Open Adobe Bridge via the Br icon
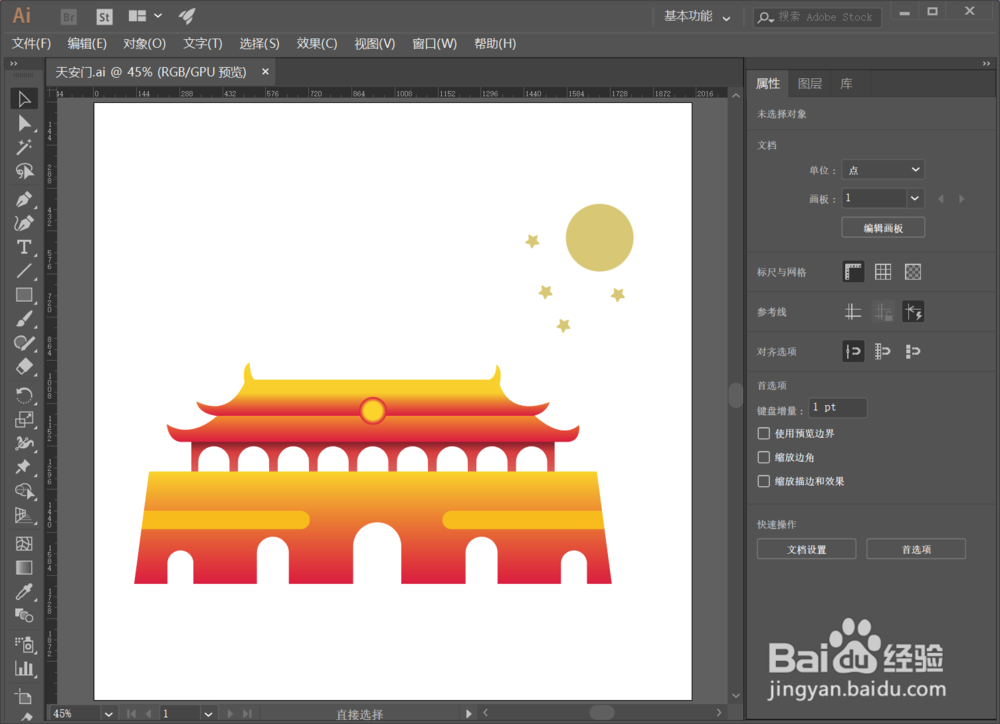The width and height of the screenshot is (1000, 724). [x=67, y=16]
